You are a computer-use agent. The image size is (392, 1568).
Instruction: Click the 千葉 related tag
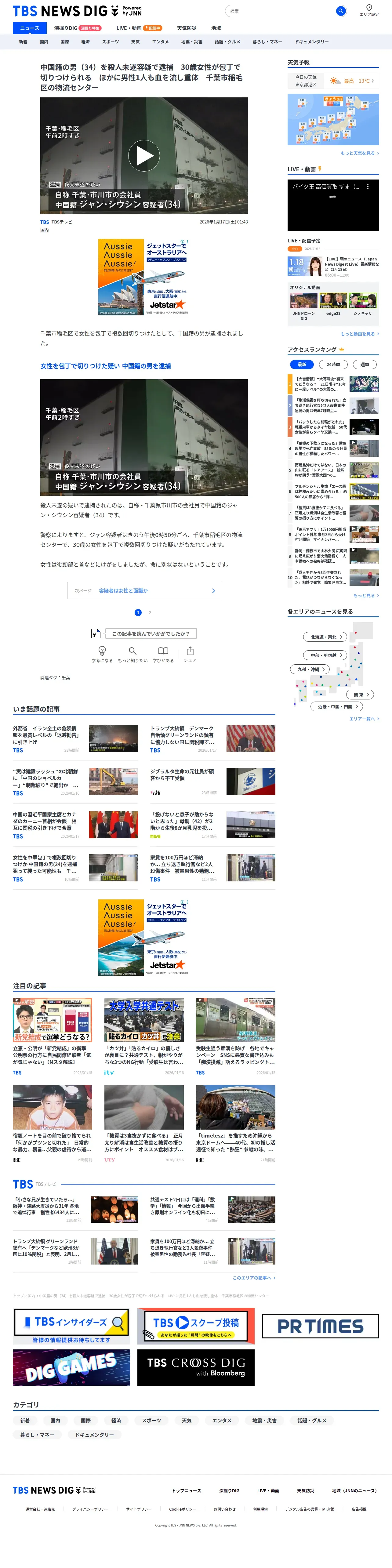pyautogui.click(x=66, y=677)
